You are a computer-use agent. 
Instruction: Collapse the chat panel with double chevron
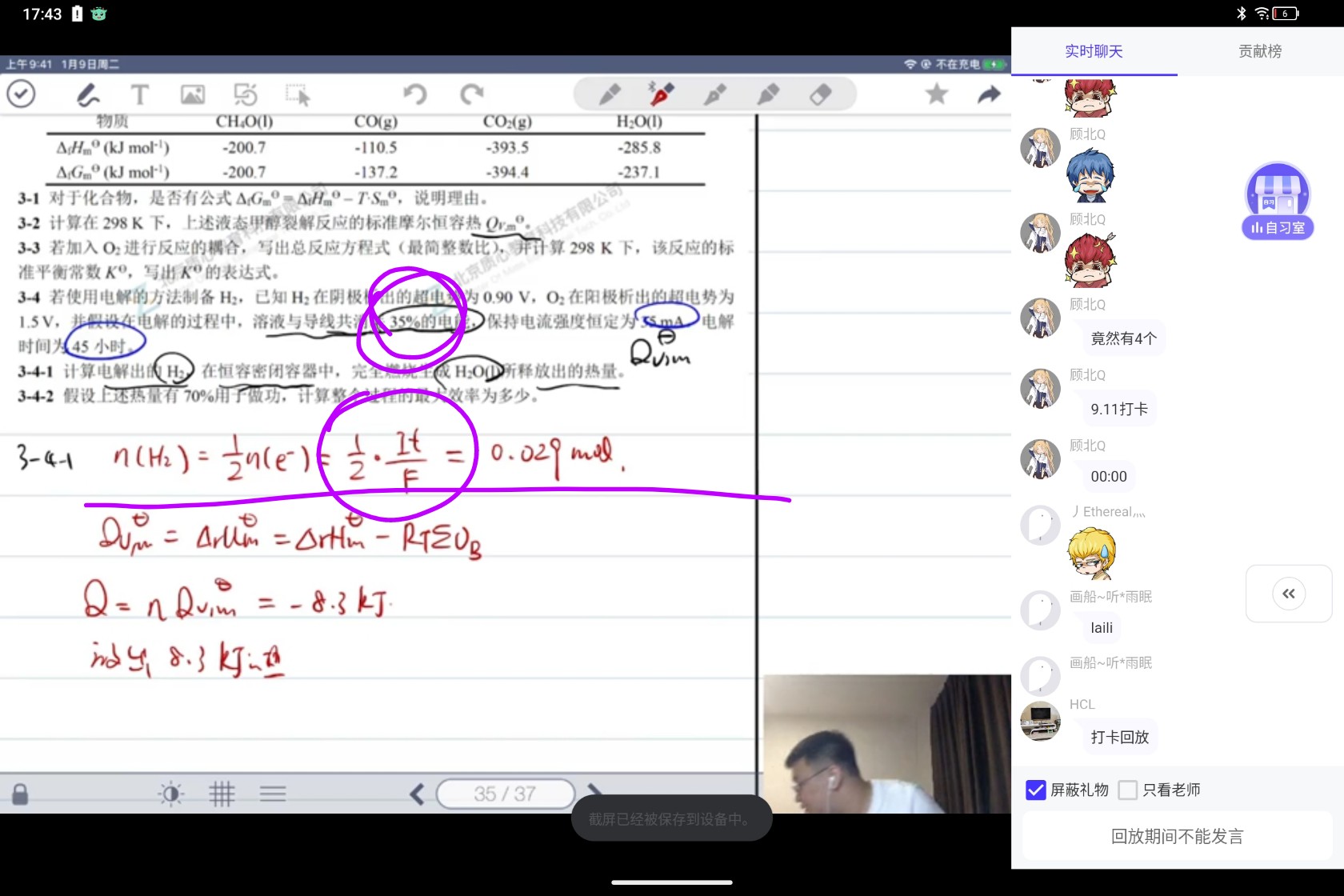pyautogui.click(x=1289, y=594)
